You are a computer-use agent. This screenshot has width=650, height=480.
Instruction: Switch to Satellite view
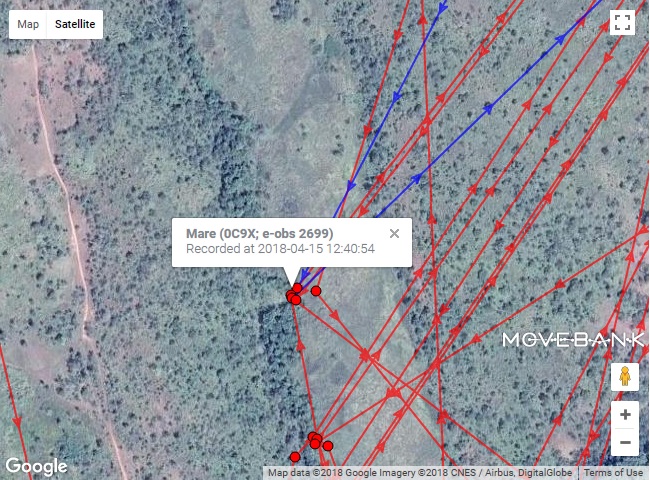tap(75, 24)
